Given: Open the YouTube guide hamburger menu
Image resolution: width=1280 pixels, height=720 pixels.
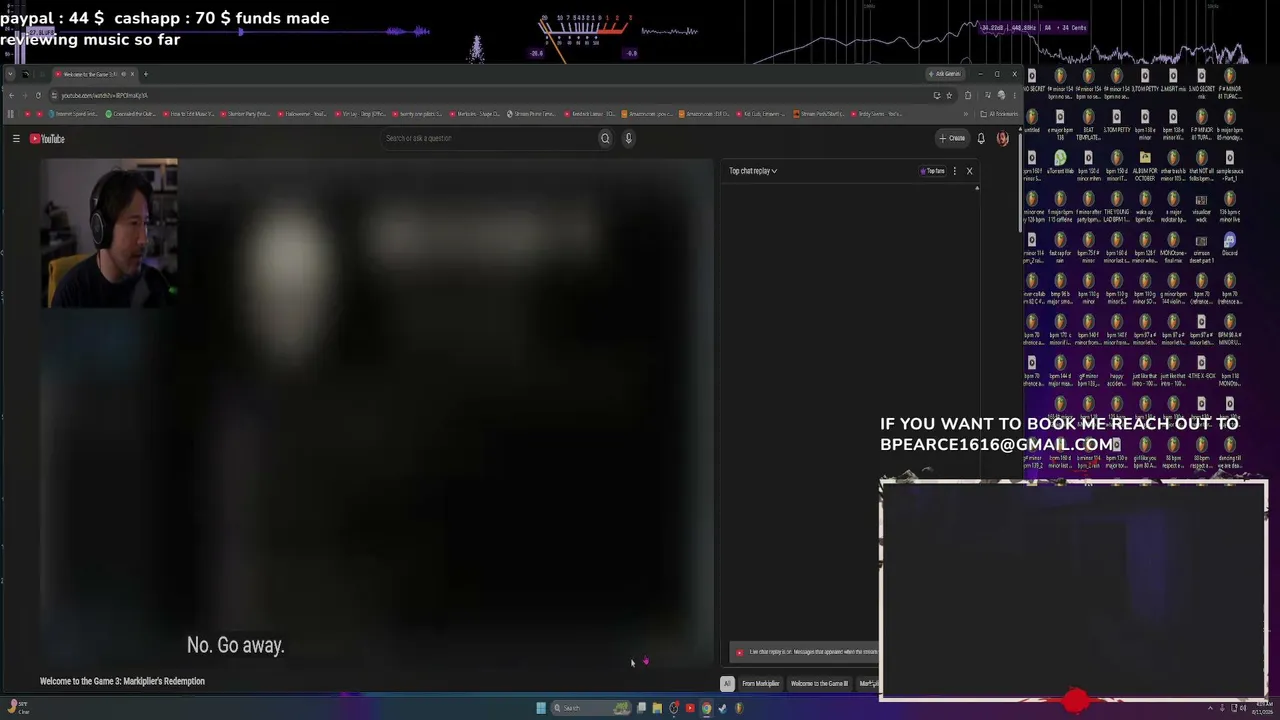Looking at the screenshot, I should coord(16,139).
